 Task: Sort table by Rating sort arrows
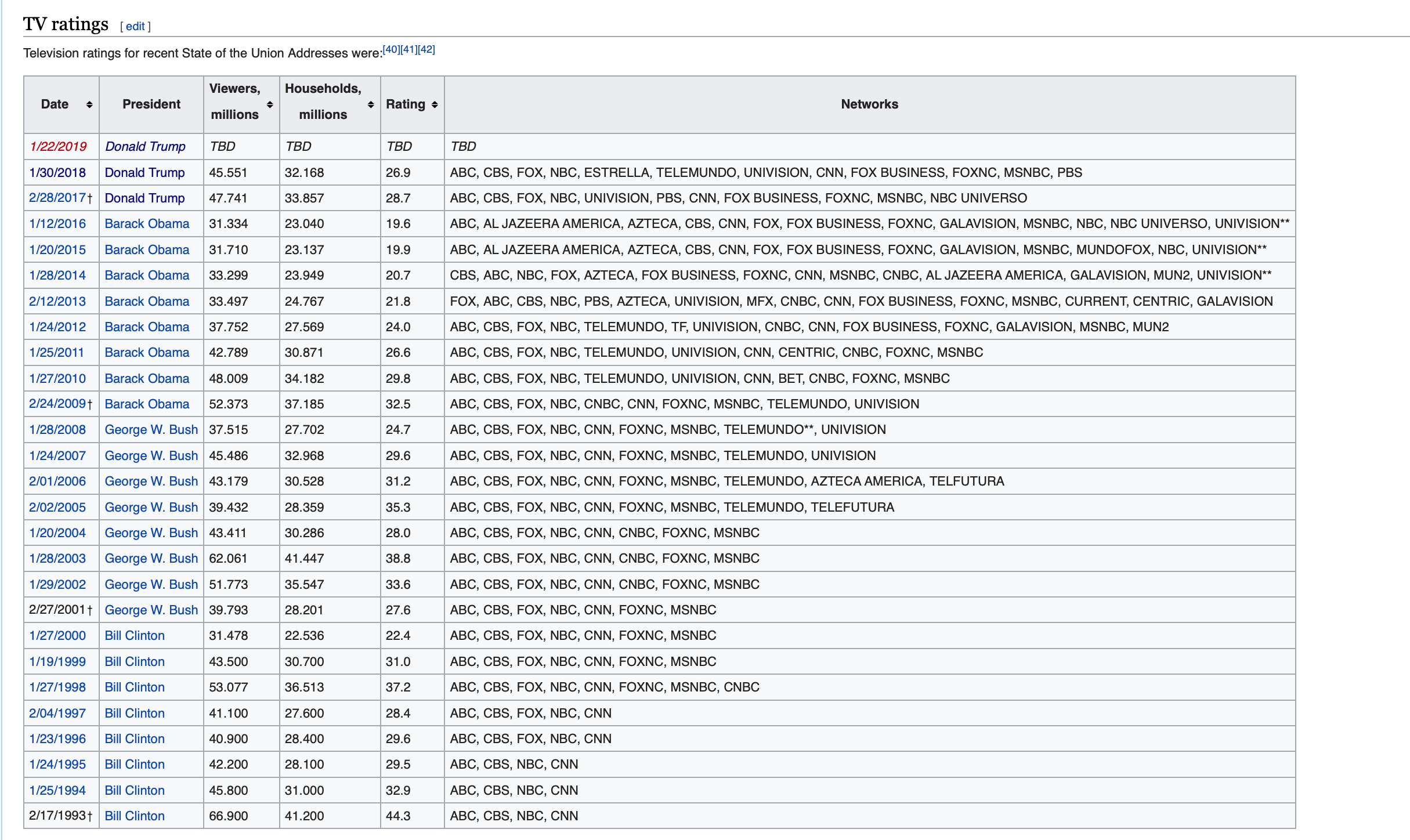[435, 104]
